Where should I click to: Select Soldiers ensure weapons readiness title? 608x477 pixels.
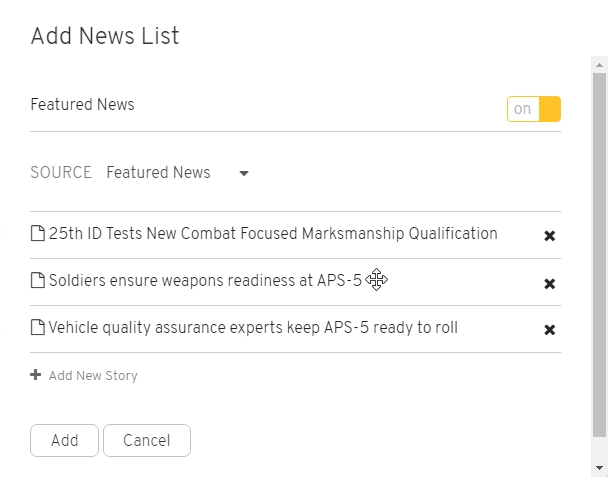click(205, 280)
